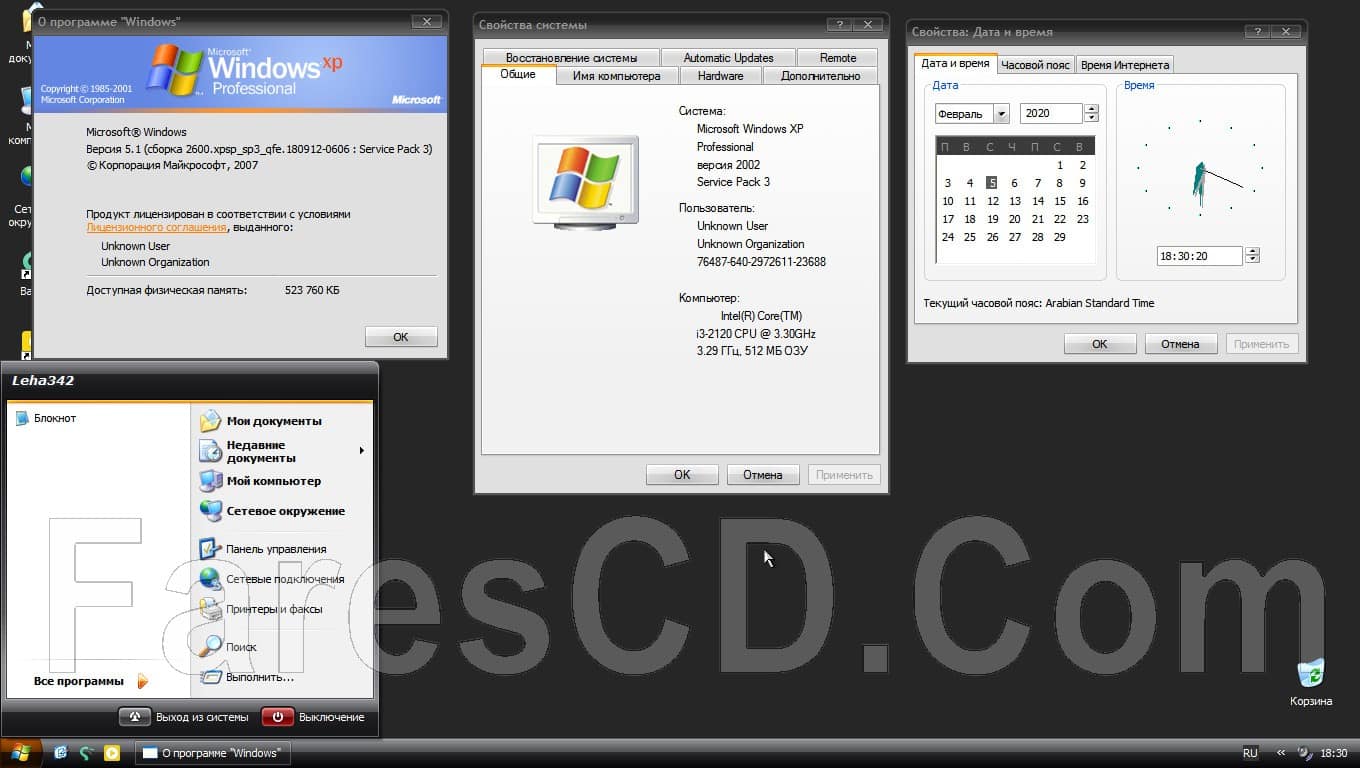Decrease the time with the down spinner arrow
Screen dimensions: 1360x768
pyautogui.click(x=1252, y=261)
